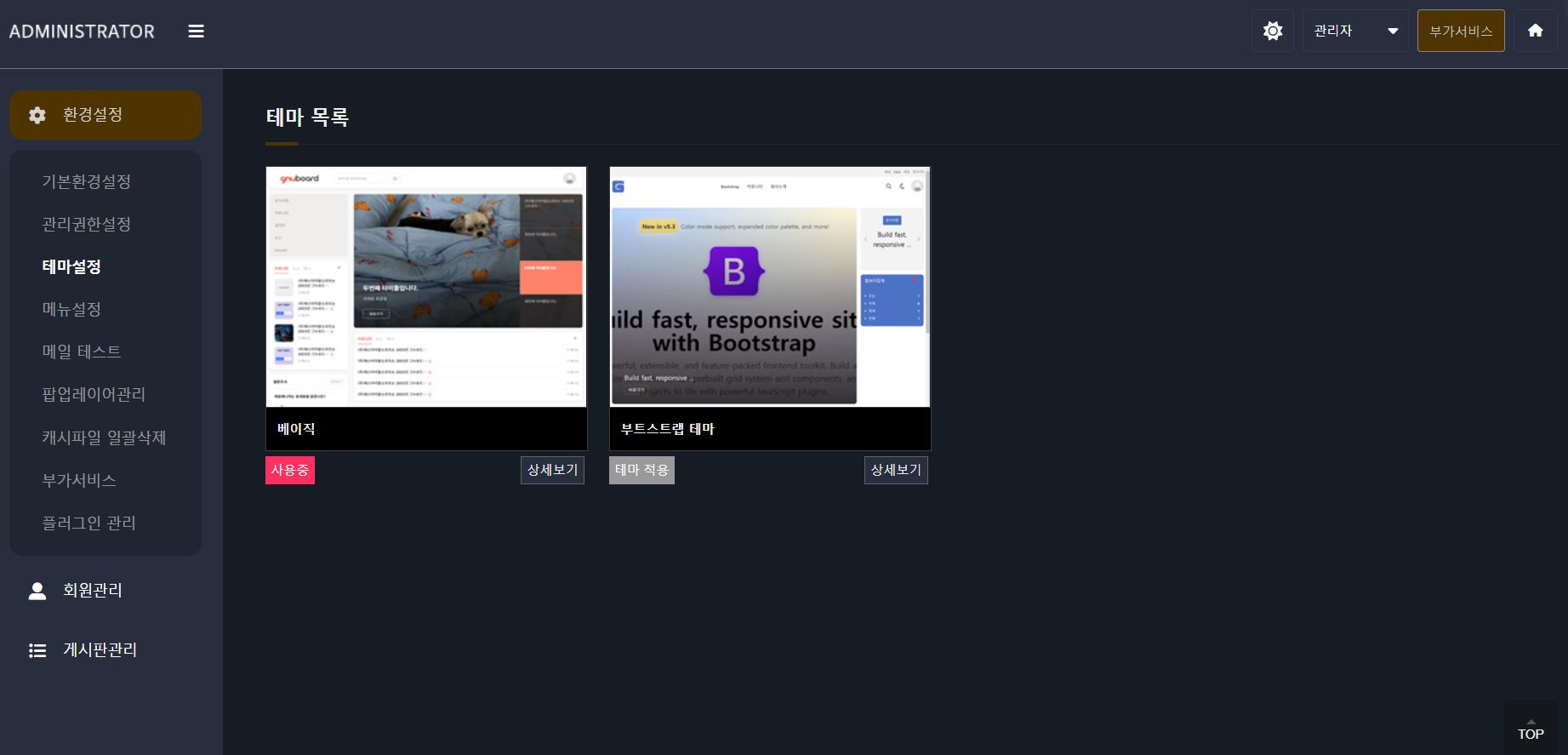
Task: Click the 베이직 theme preview thumbnail
Action: point(426,287)
